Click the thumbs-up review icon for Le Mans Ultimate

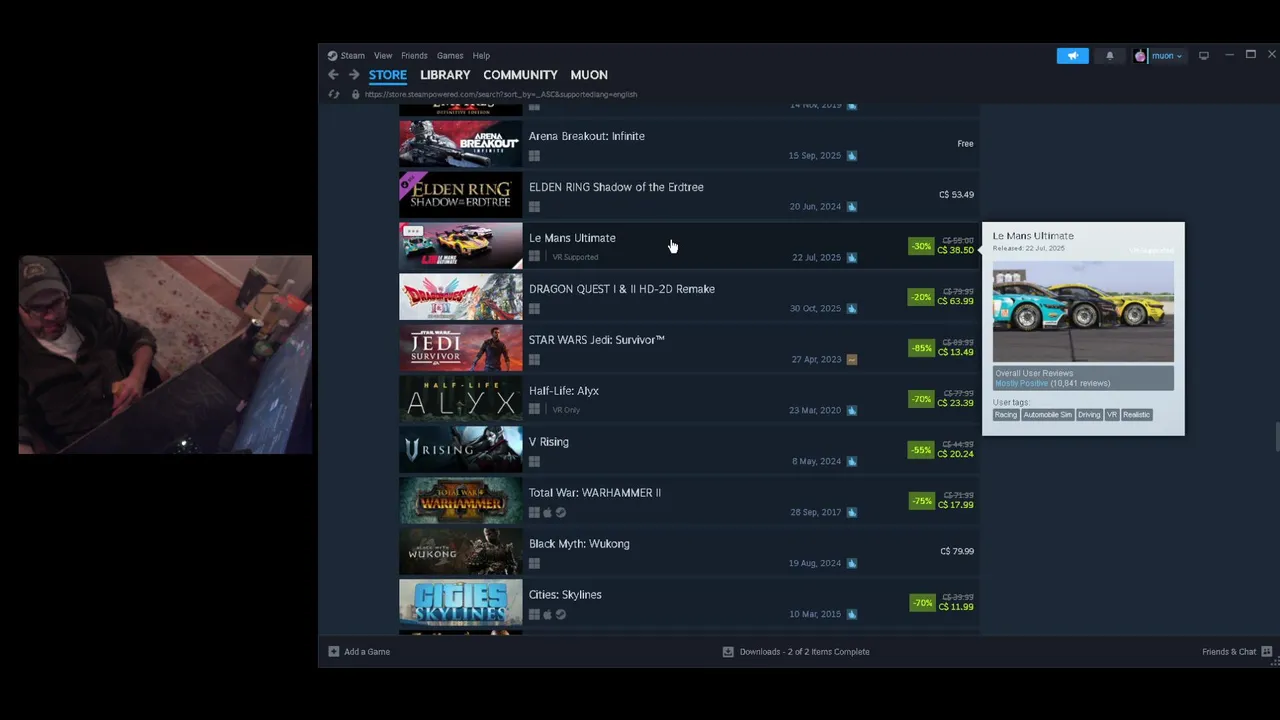click(852, 257)
